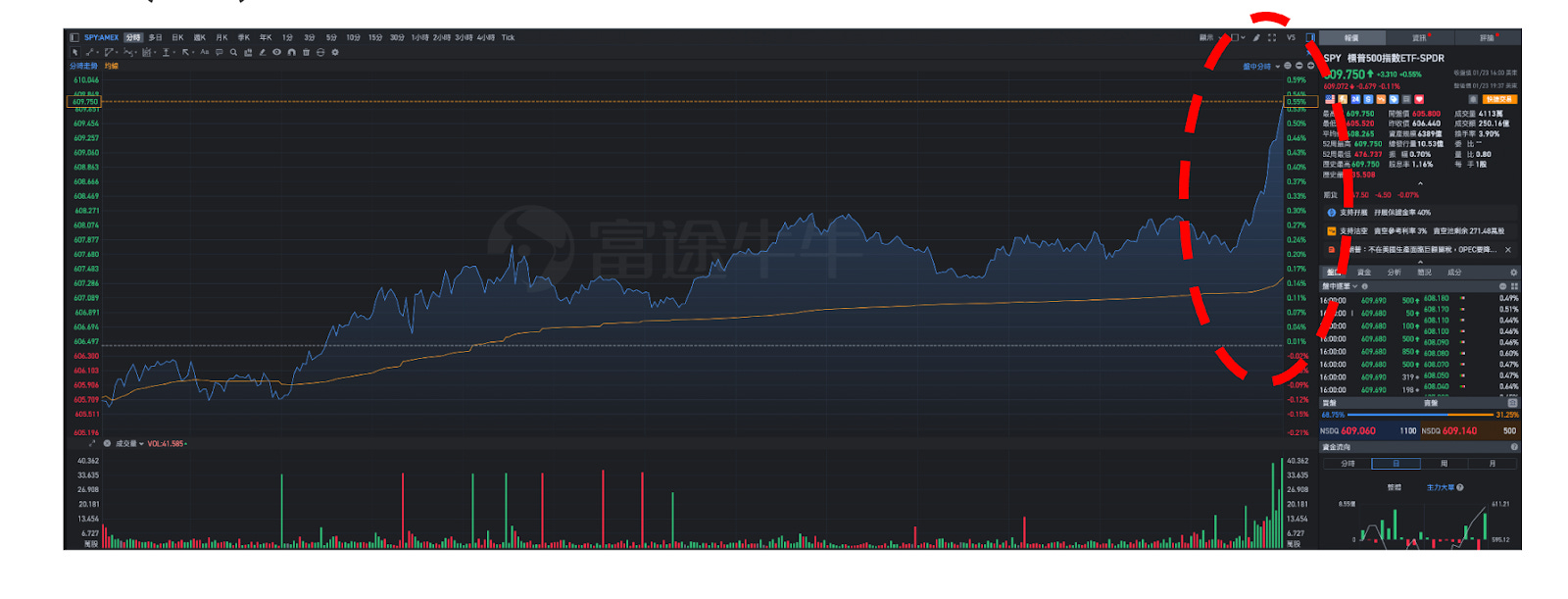Switch chart to 月K candles
This screenshot has width=1568, height=599.
coord(221,37)
